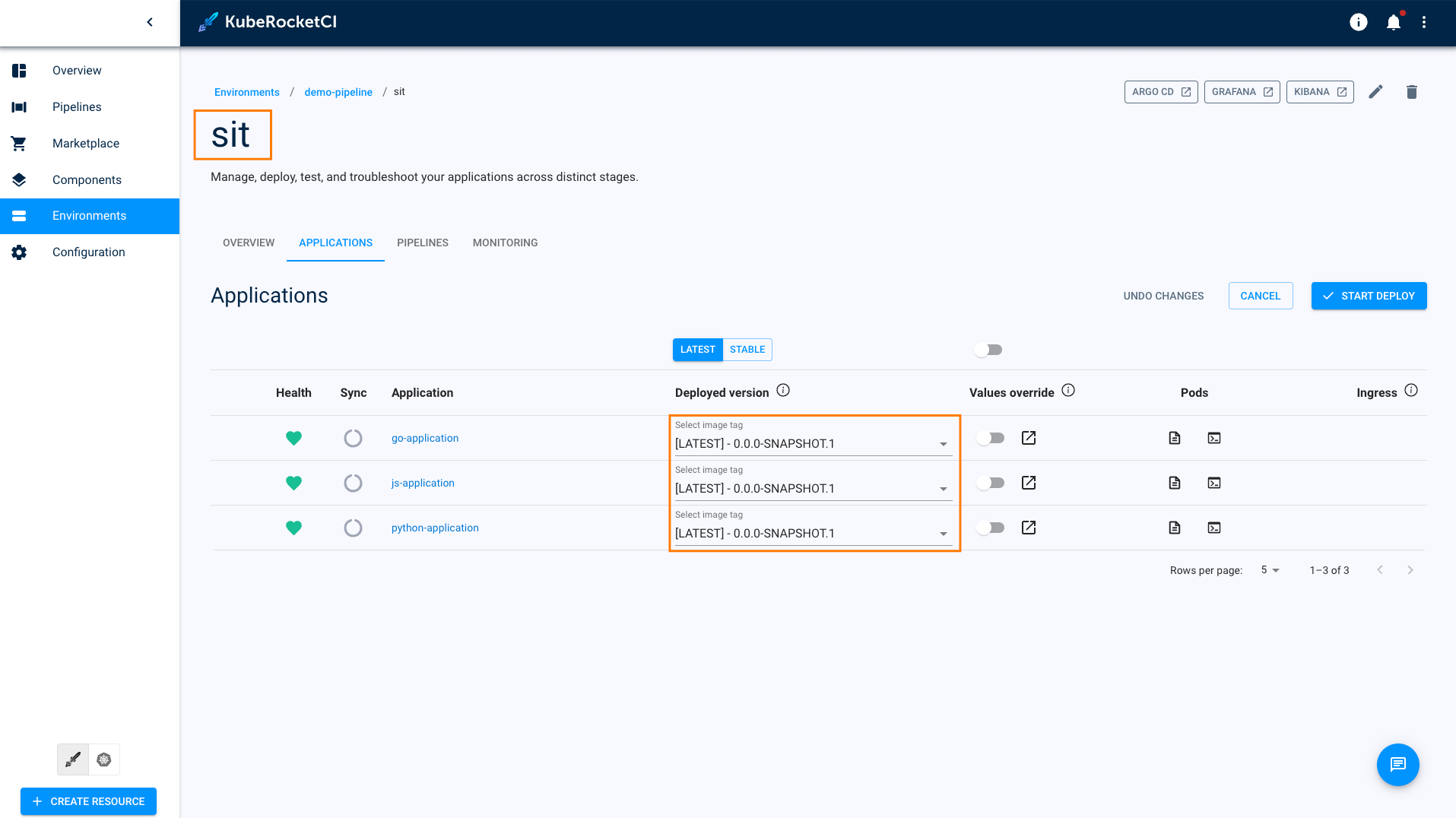Screen dimensions: 1456x818
Task: Click the pencil edit stage icon
Action: 1375,92
